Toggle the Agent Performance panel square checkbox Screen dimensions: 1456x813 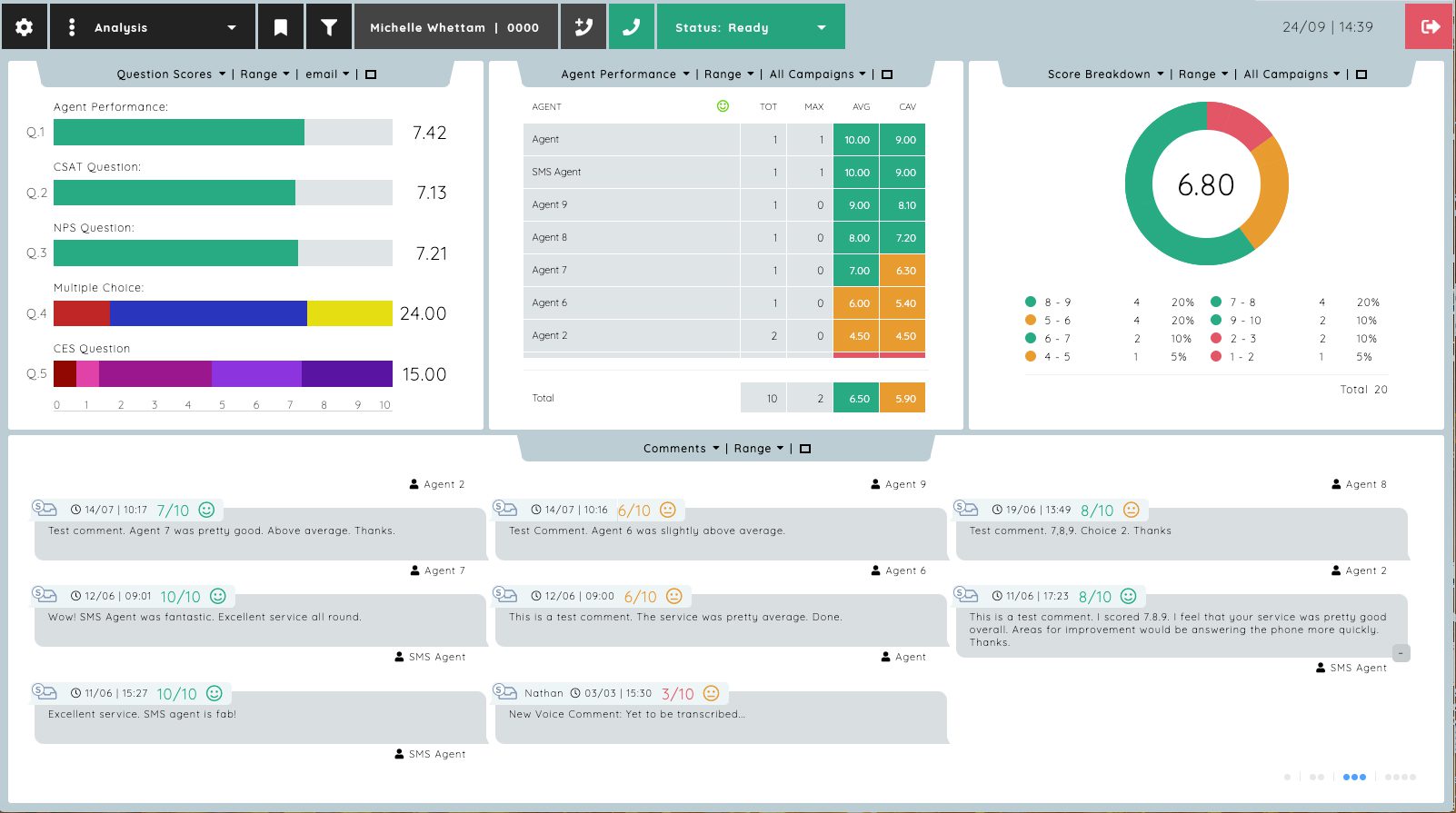tap(887, 74)
